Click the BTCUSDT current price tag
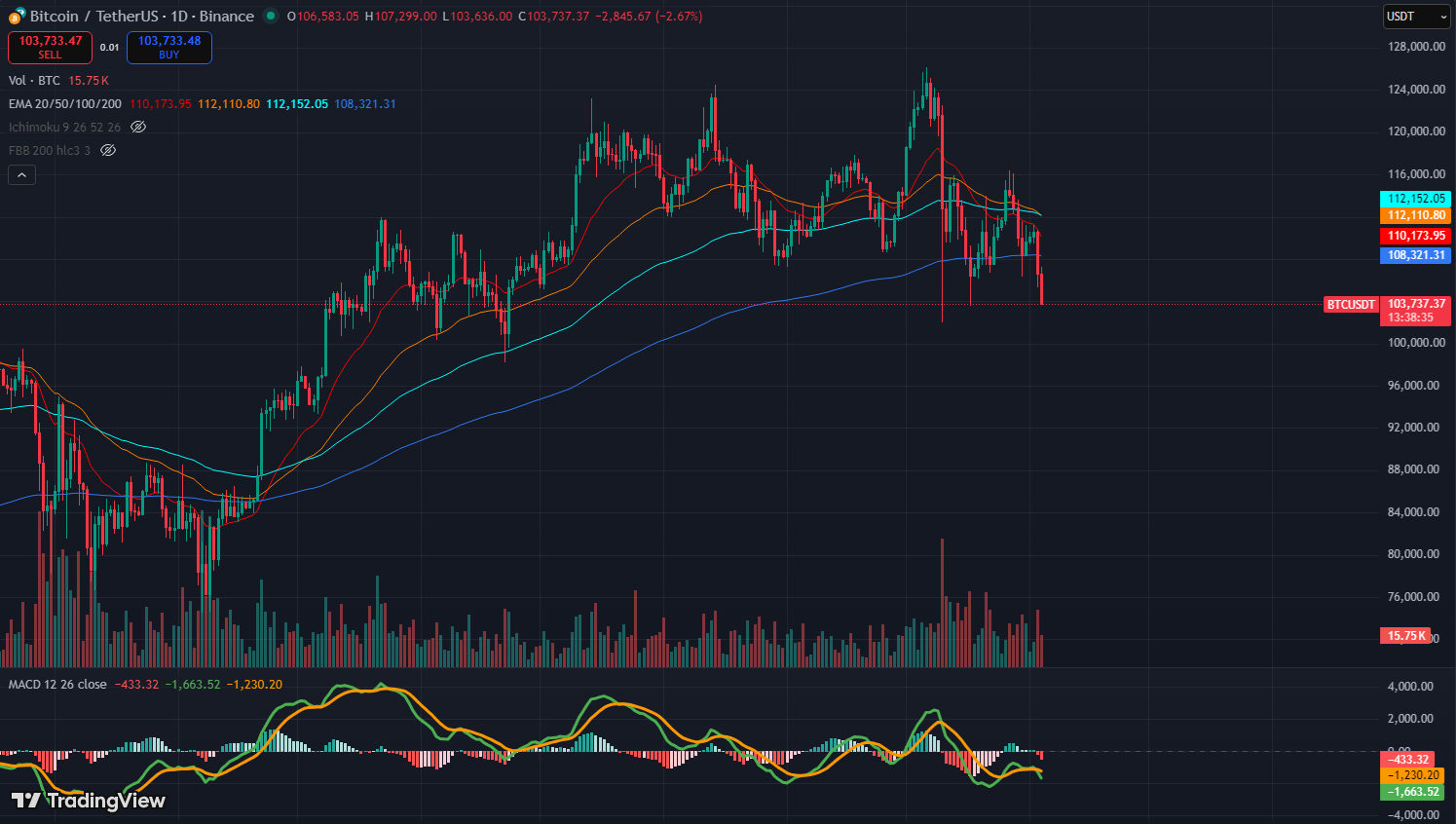This screenshot has width=1456, height=824. pyautogui.click(x=1351, y=305)
